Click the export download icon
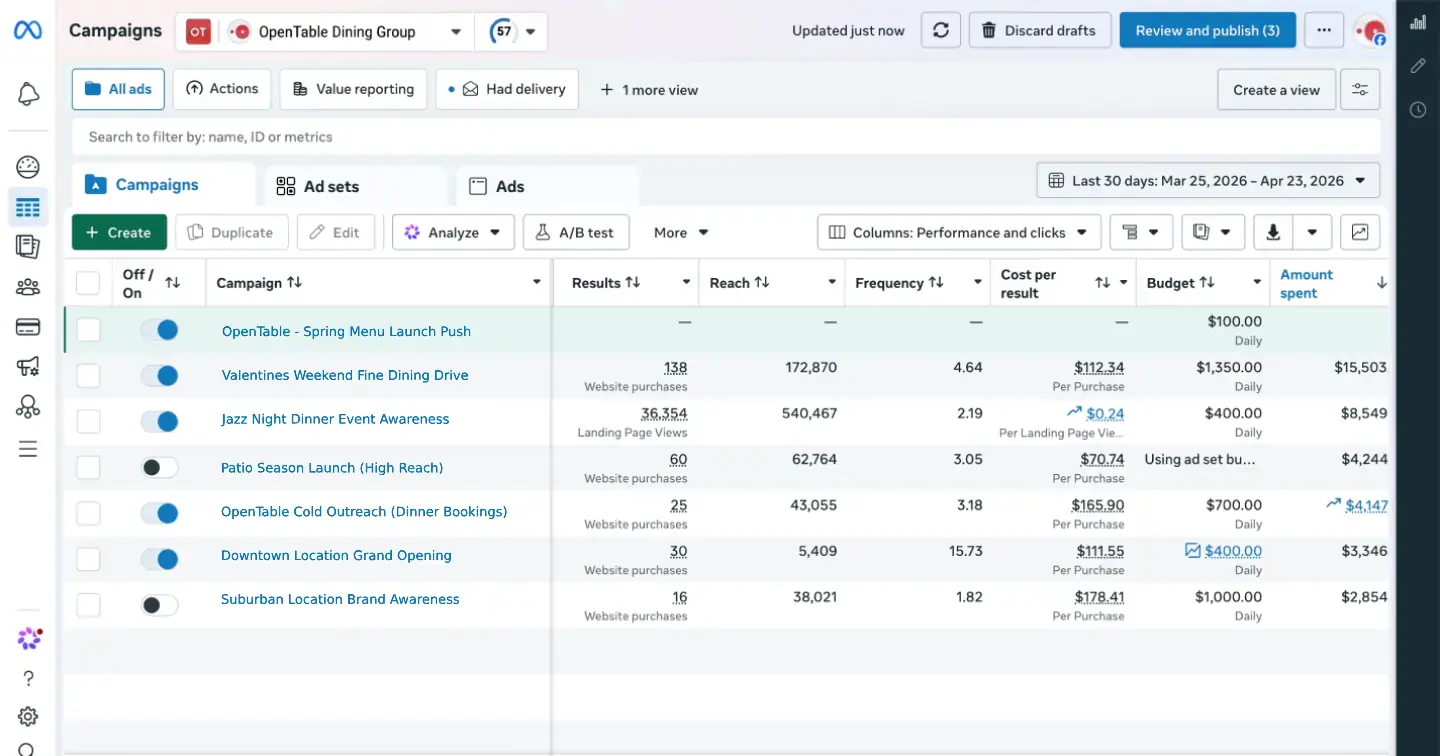This screenshot has width=1440, height=756. pos(1273,232)
